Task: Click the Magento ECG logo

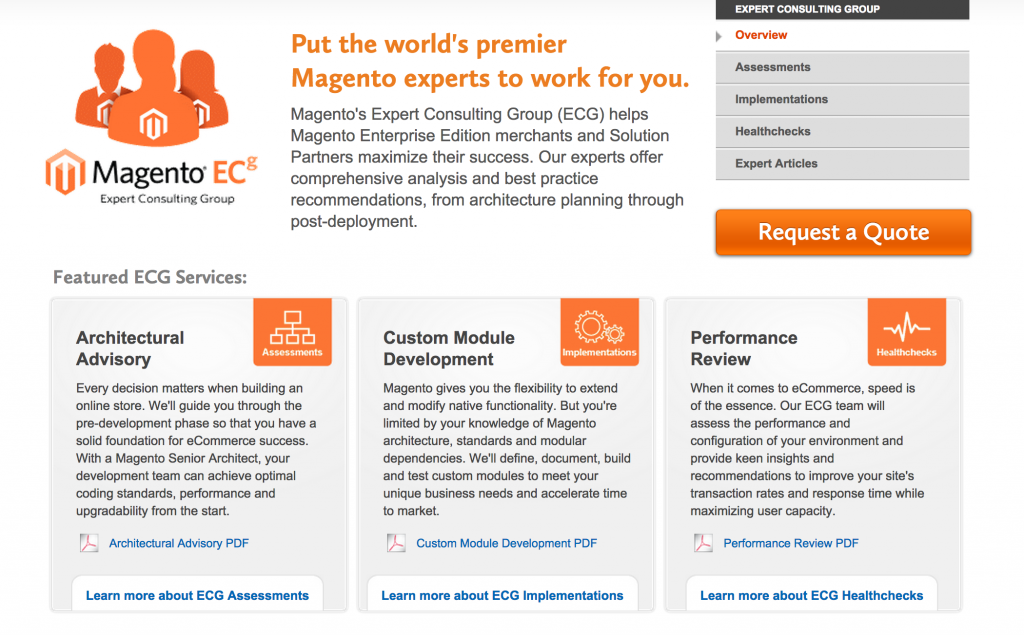Action: [x=152, y=118]
